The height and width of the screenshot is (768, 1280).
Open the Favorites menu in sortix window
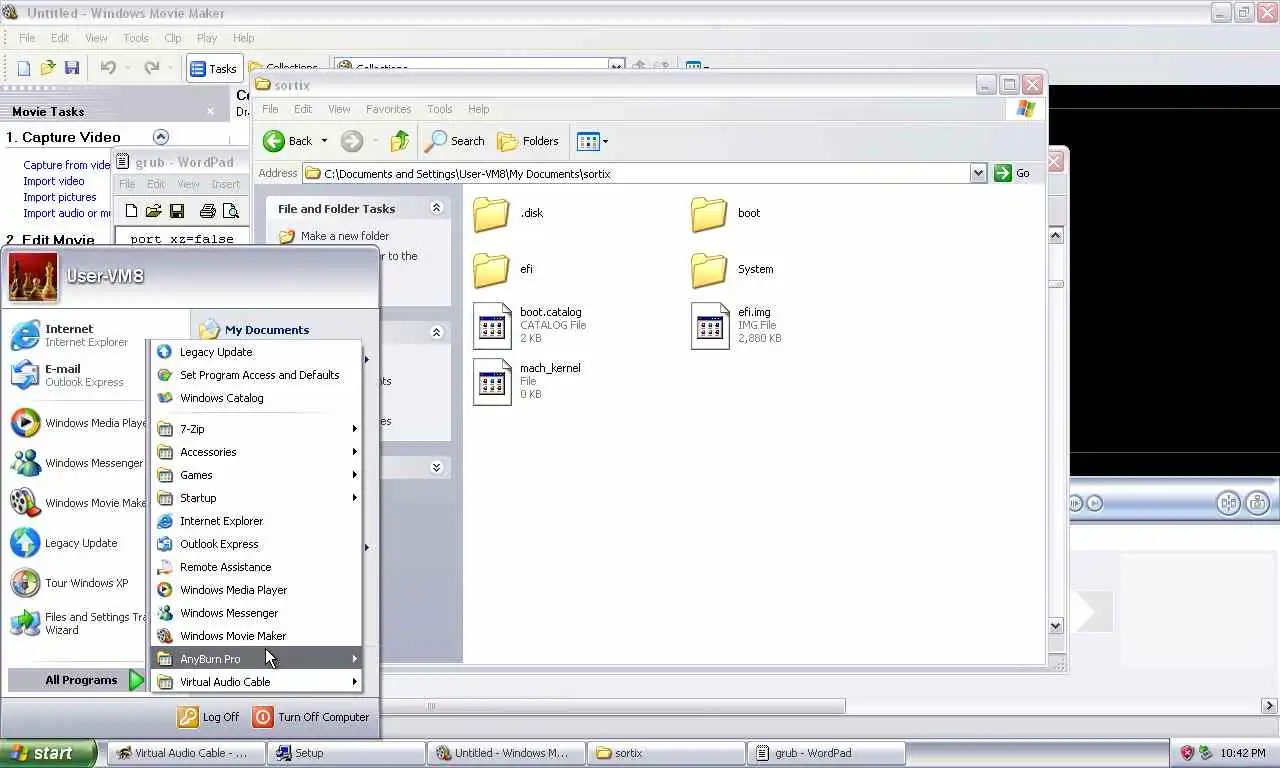(388, 109)
